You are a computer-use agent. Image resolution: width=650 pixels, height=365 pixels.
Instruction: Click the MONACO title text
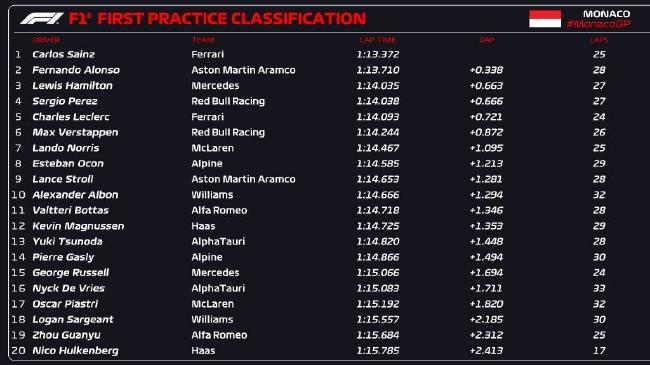[x=606, y=14]
